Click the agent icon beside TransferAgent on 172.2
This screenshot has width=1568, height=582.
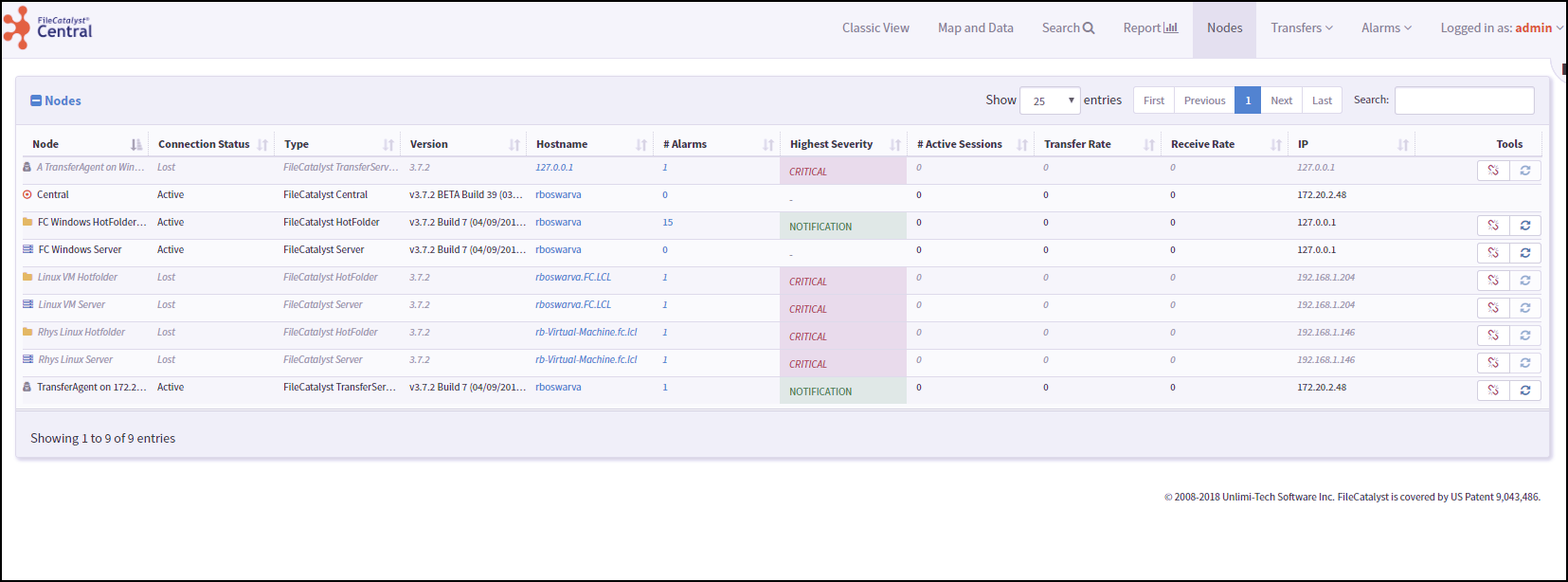(27, 387)
